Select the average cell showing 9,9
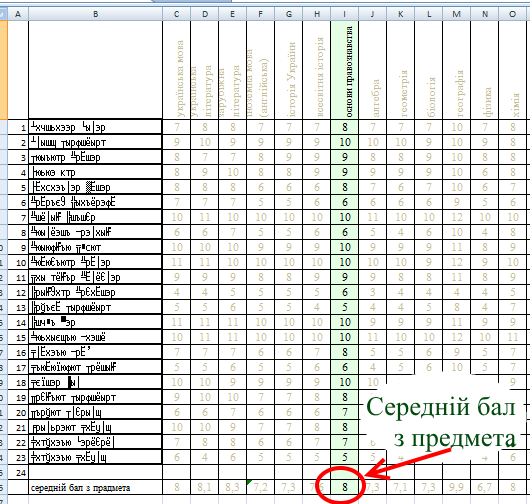 pos(457,487)
